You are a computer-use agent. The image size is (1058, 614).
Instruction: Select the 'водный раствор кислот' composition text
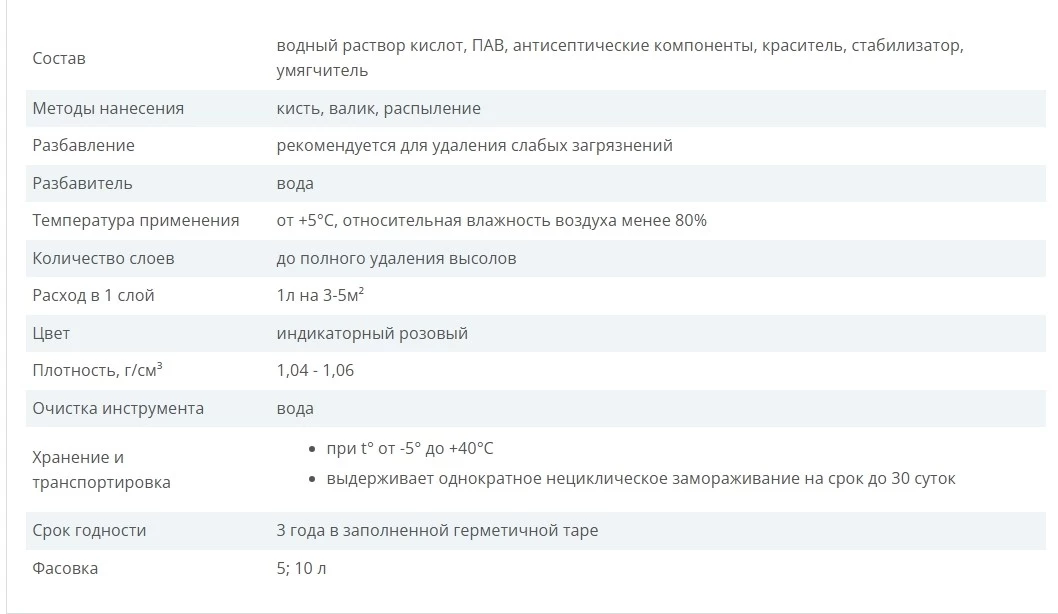click(x=370, y=46)
